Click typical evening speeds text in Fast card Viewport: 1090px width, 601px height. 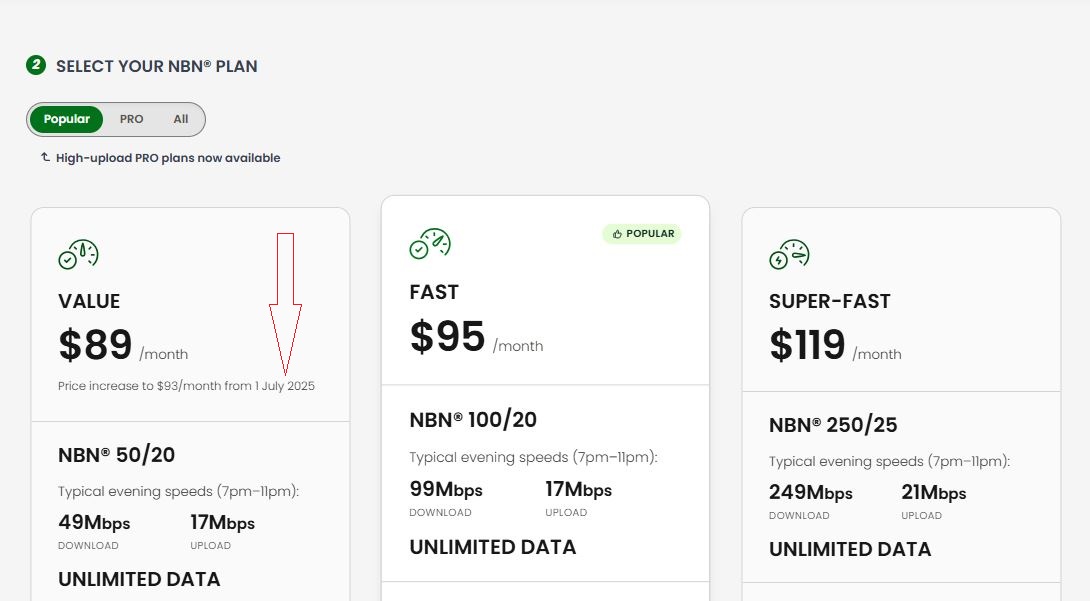coord(533,458)
